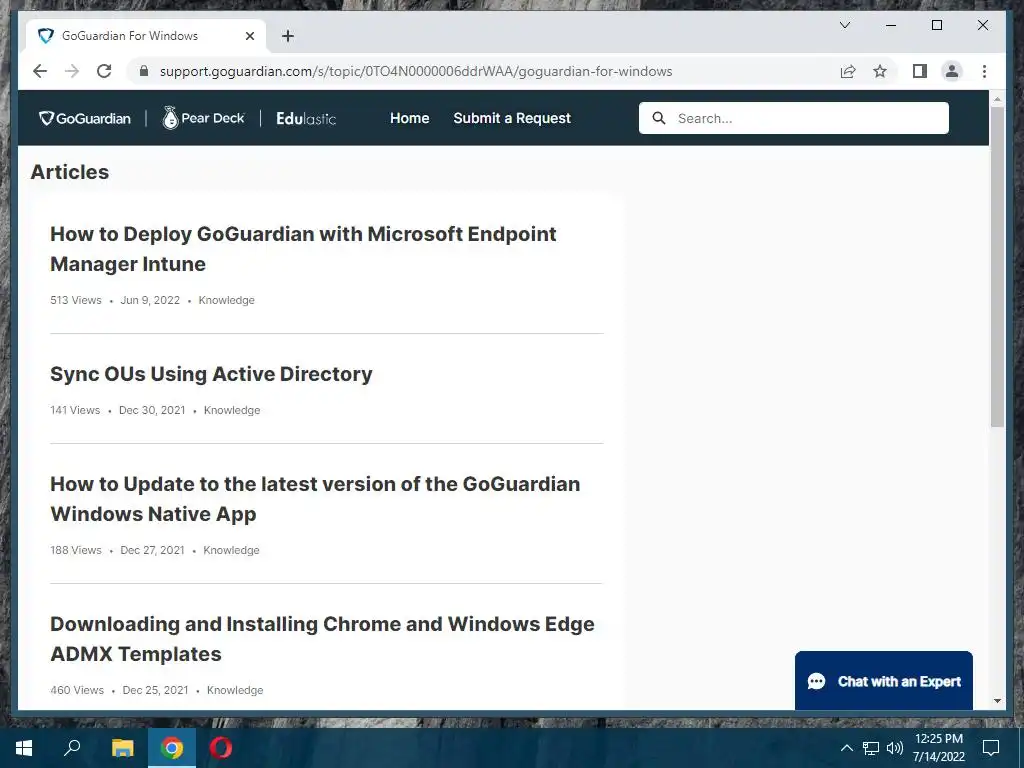Reload the page with the refresh icon
Image resolution: width=1024 pixels, height=768 pixels.
coord(104,71)
